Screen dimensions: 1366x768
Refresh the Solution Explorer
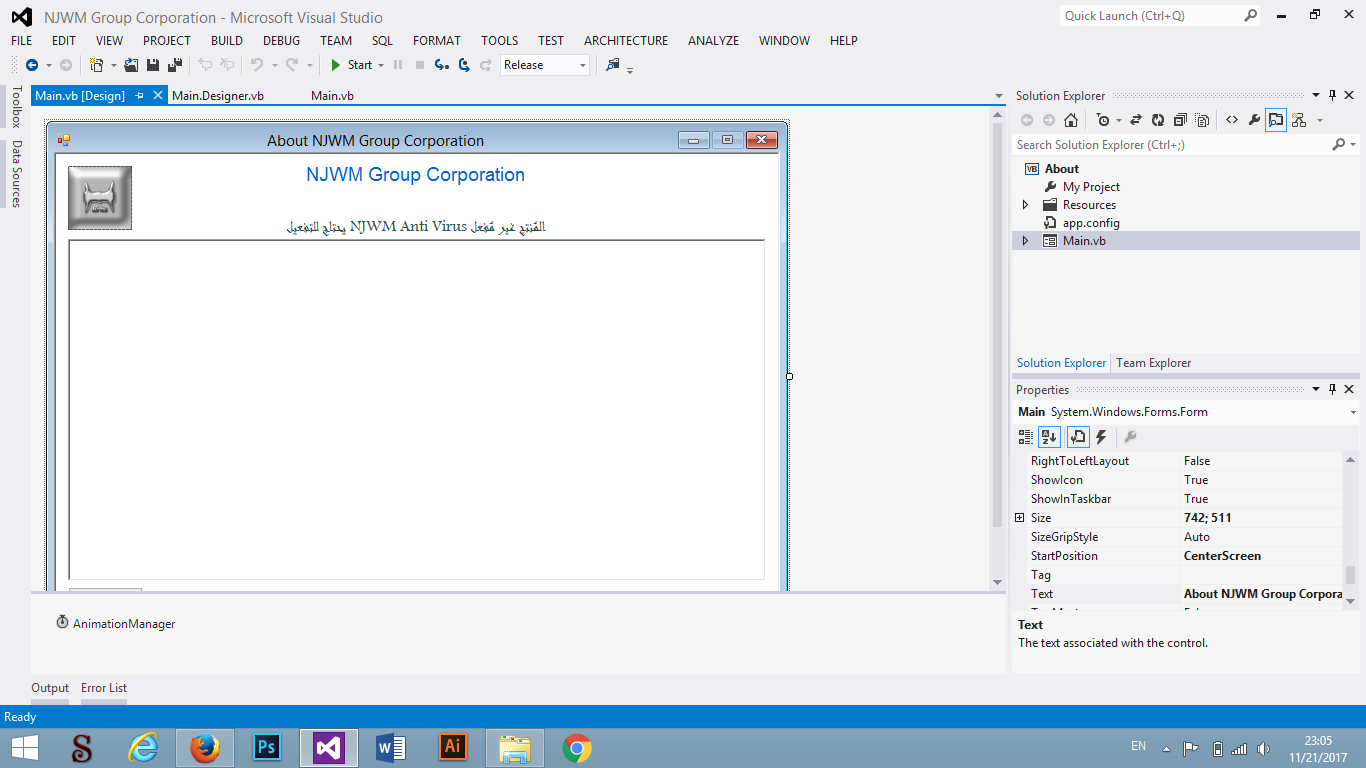(x=1158, y=120)
